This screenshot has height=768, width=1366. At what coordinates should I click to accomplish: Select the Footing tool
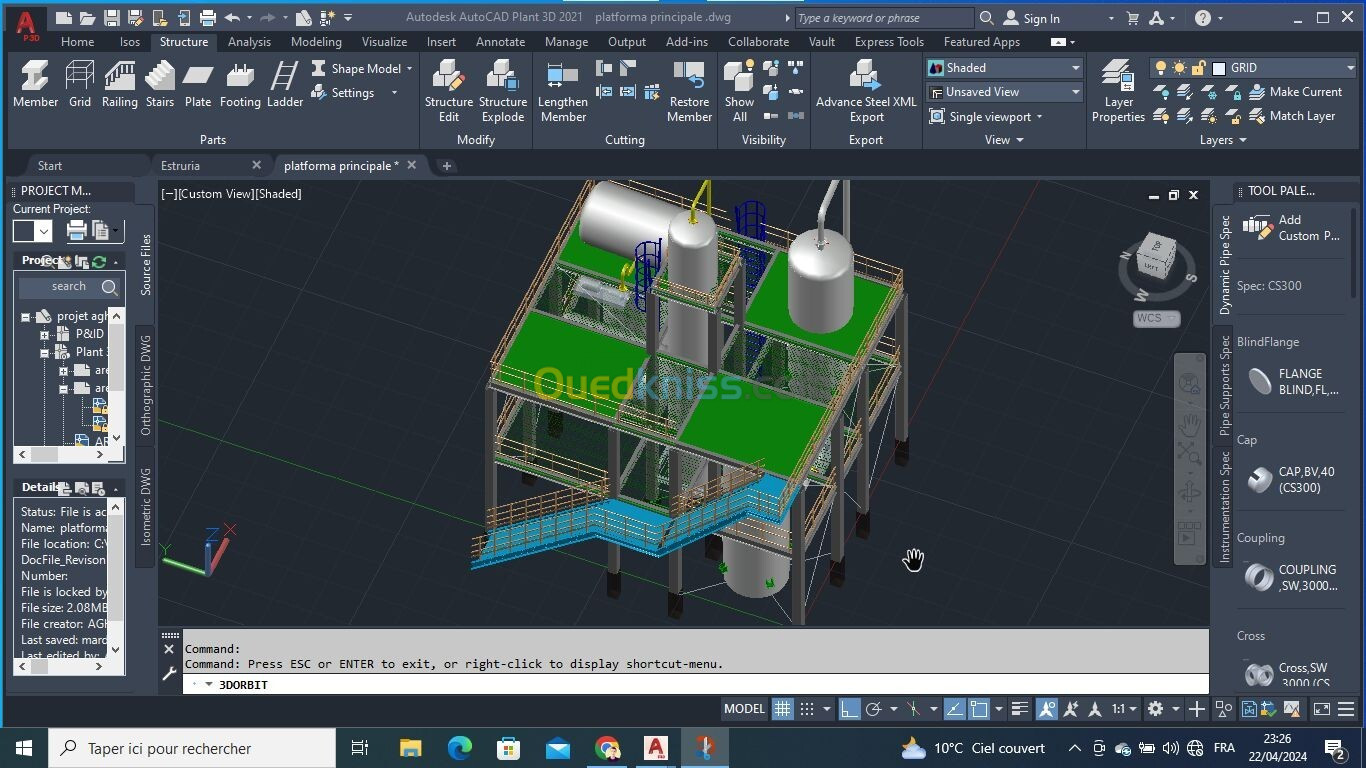point(240,84)
